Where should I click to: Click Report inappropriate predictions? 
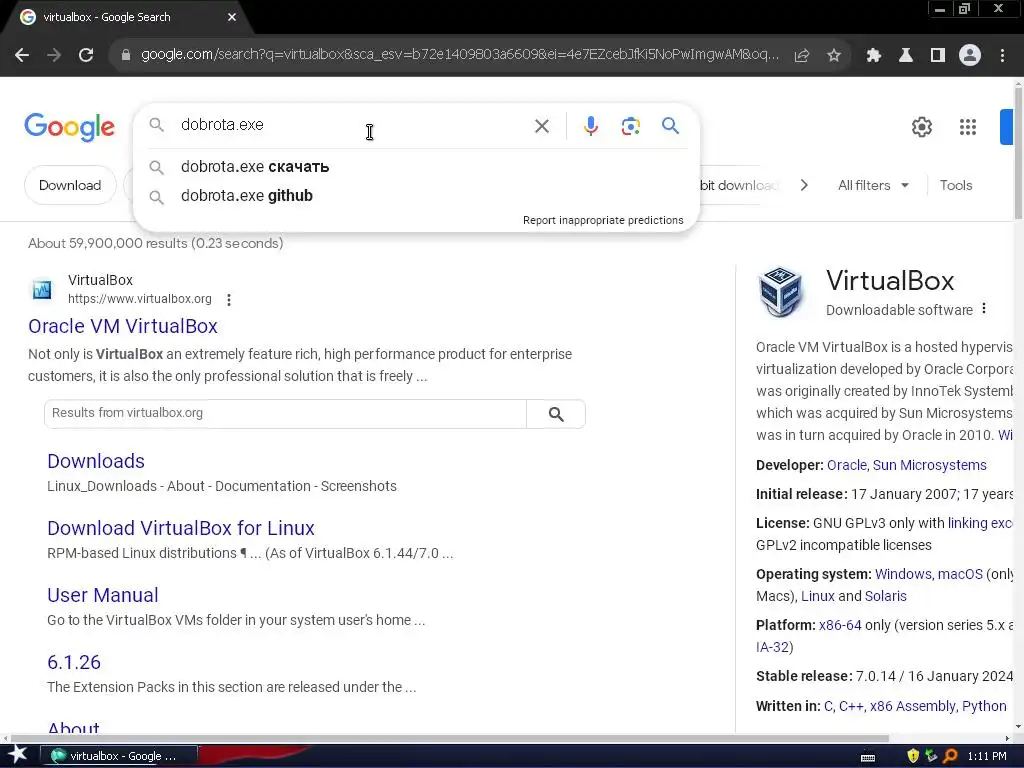pos(603,220)
